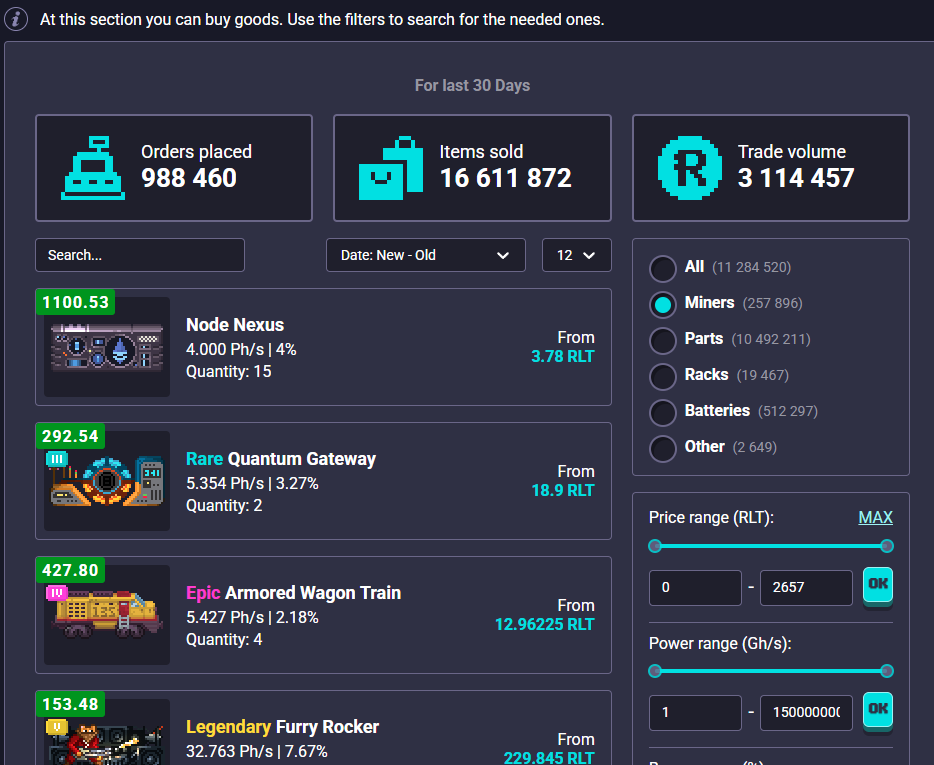Screen dimensions: 934x765
Task: Click the Legendary Furry Rocker miner image
Action: pyautogui.click(x=106, y=740)
